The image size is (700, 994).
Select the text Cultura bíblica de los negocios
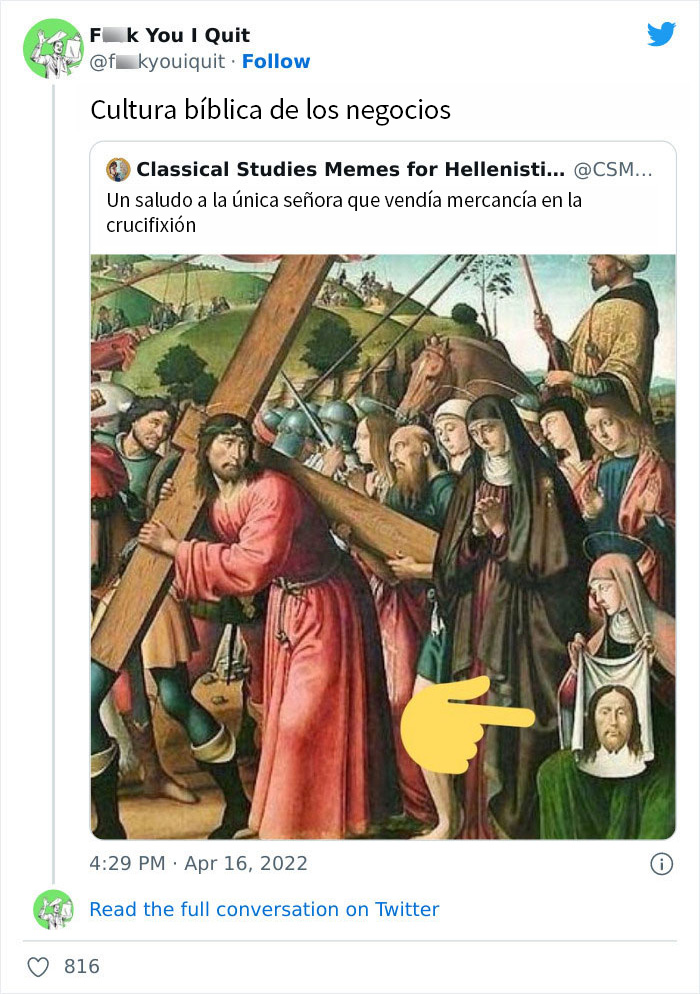click(270, 110)
